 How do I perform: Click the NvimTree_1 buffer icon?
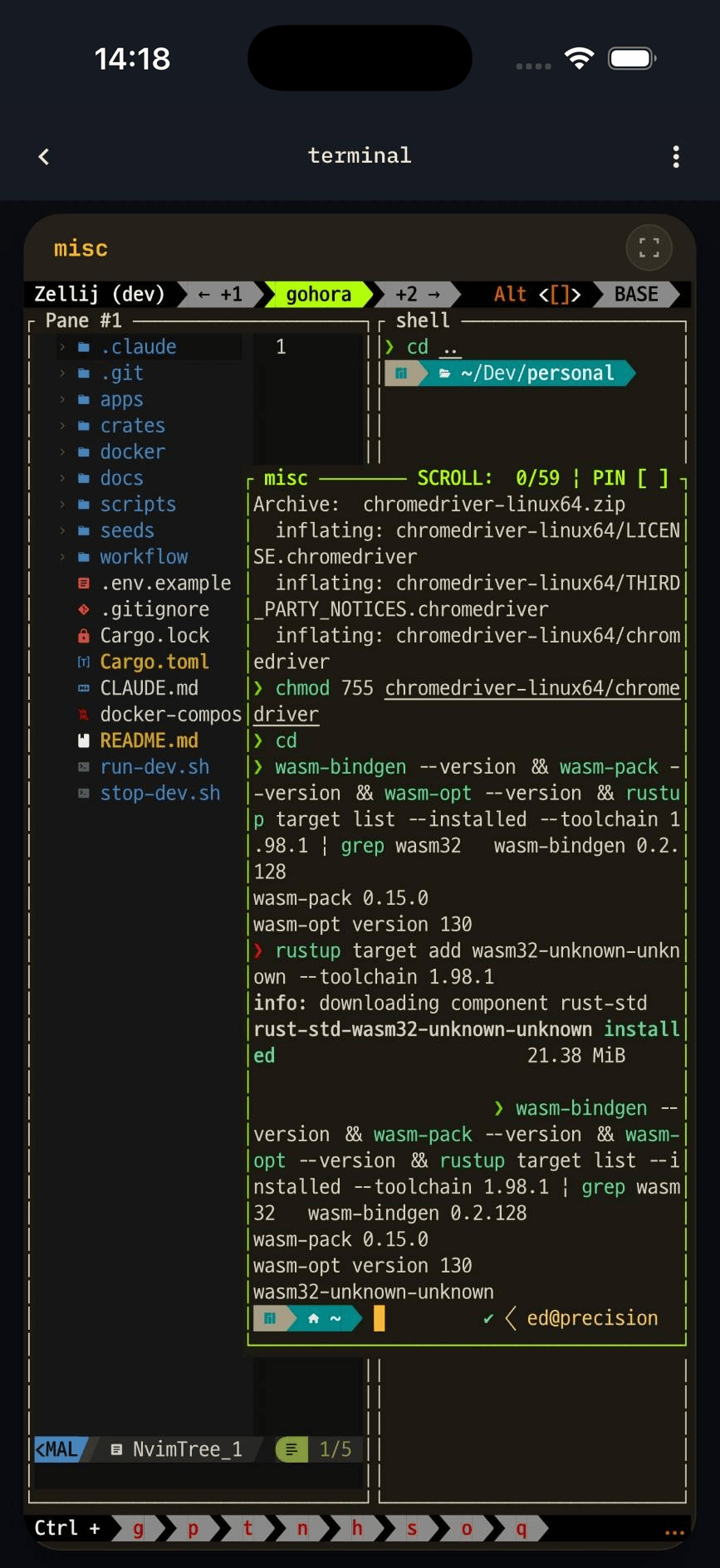(x=117, y=1449)
